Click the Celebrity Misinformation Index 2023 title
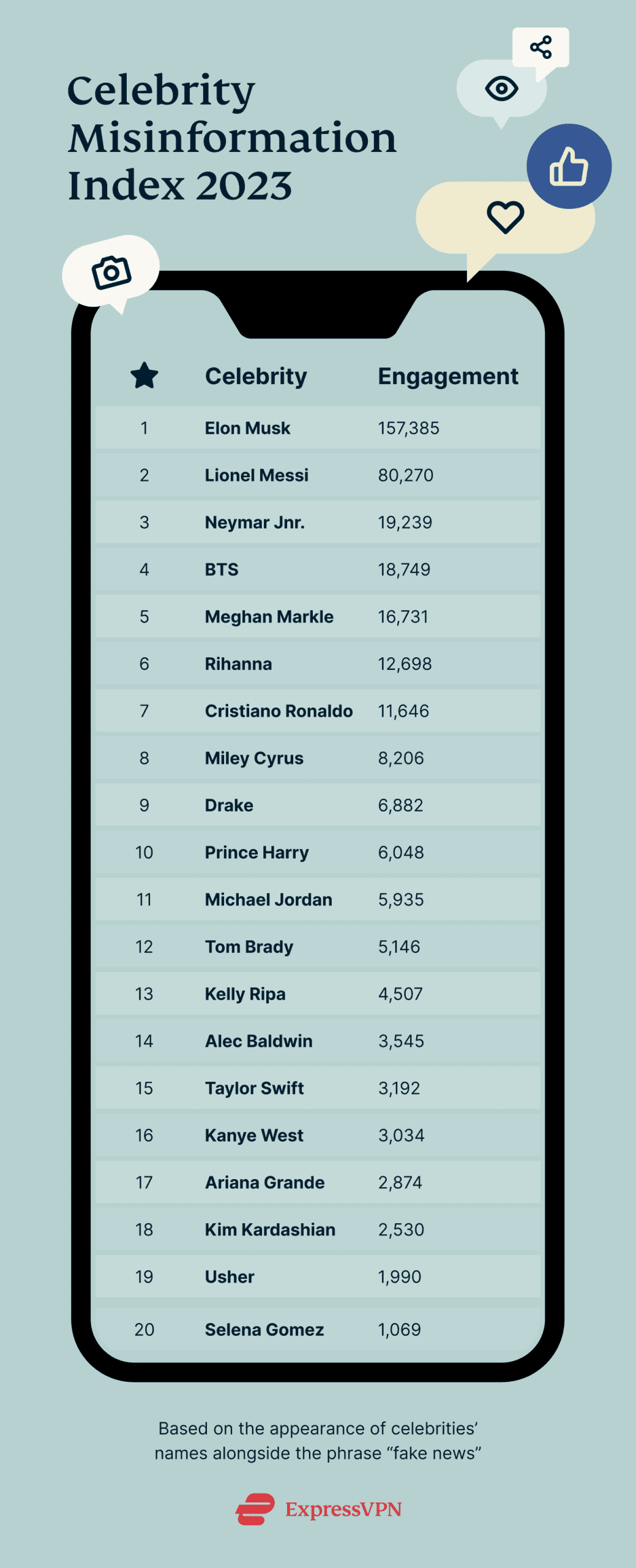 click(x=232, y=137)
